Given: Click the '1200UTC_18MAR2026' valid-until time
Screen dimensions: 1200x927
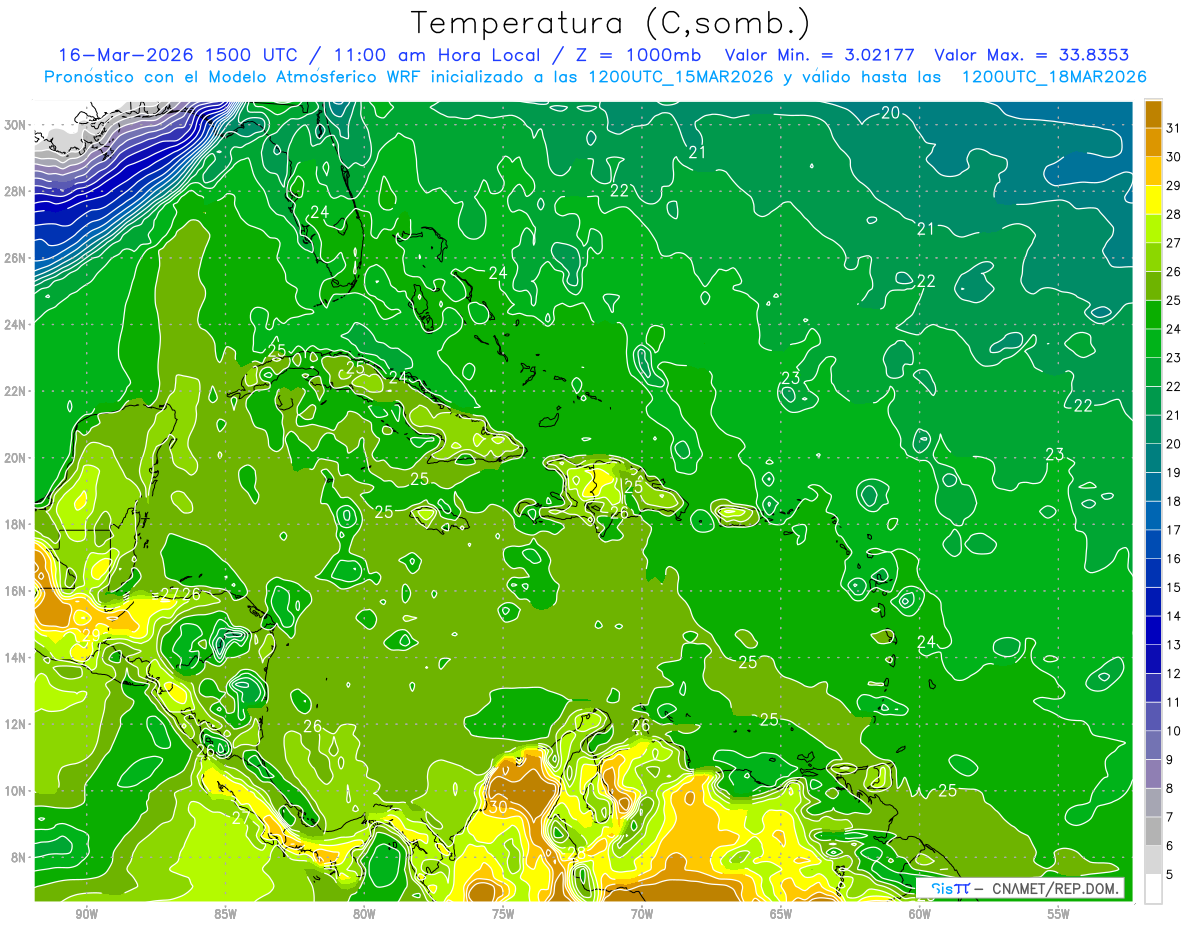Looking at the screenshot, I should tap(1054, 77).
